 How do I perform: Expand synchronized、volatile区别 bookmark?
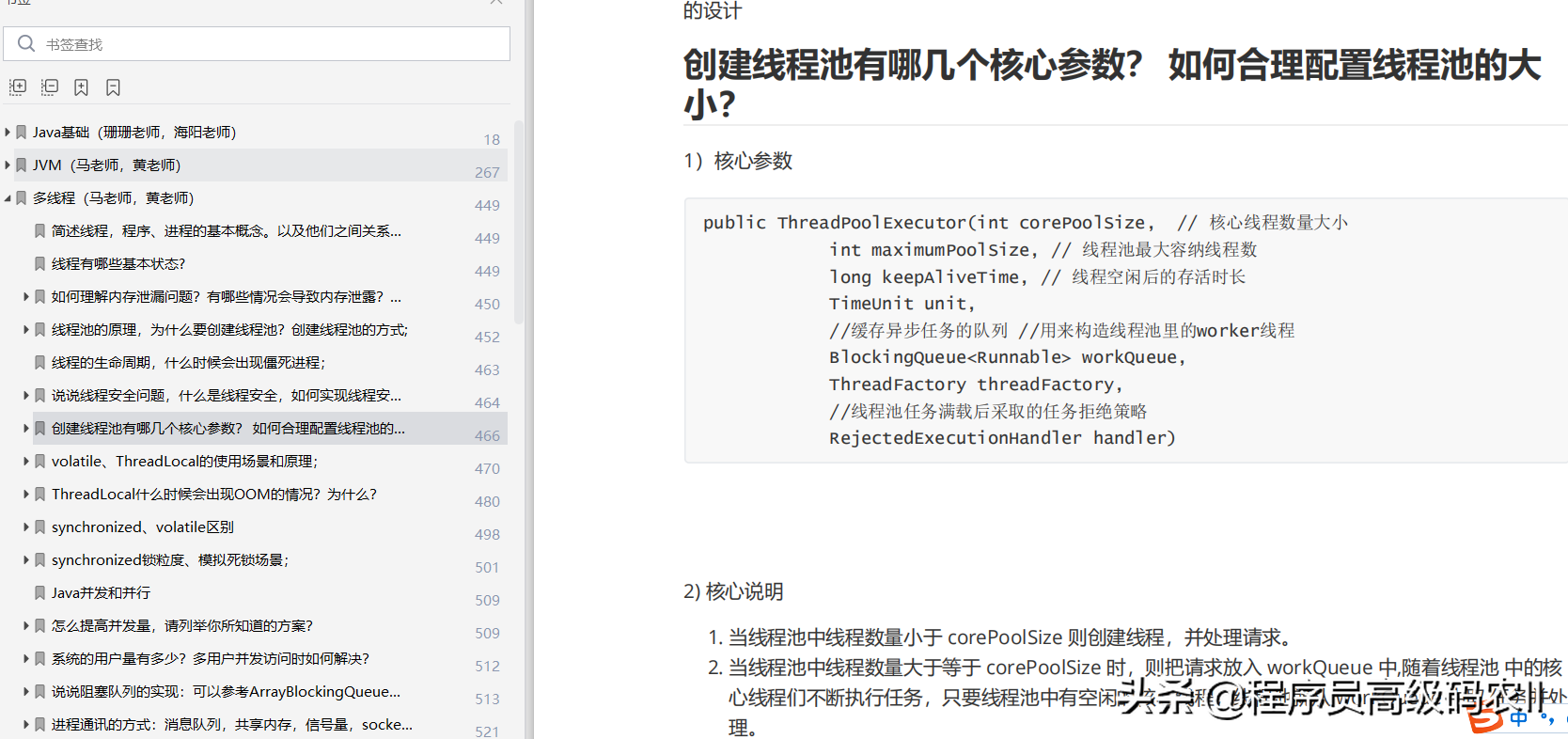click(26, 527)
